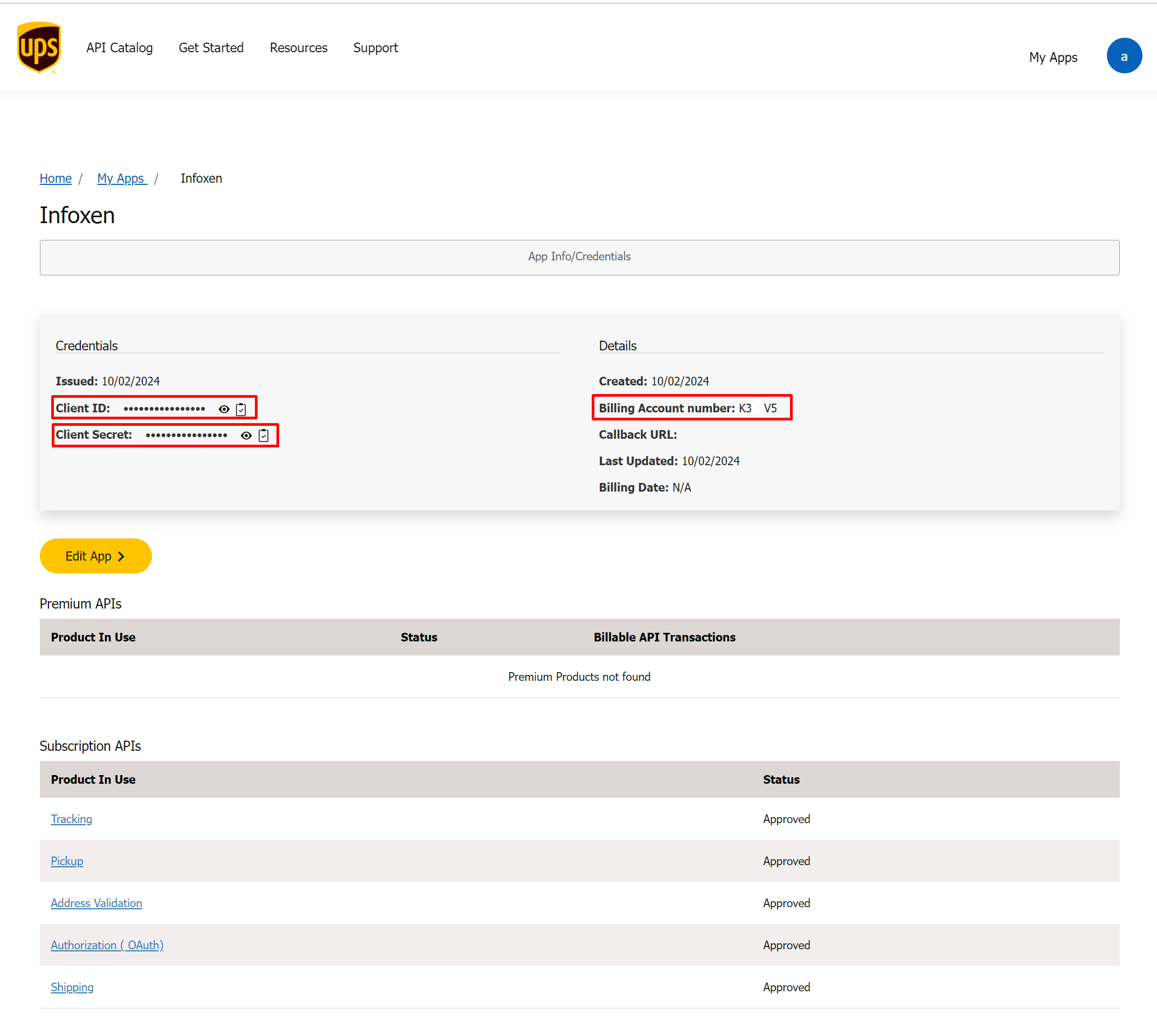Click 'Premium Products not found' message
Viewport: 1157px width, 1036px height.
coord(579,677)
